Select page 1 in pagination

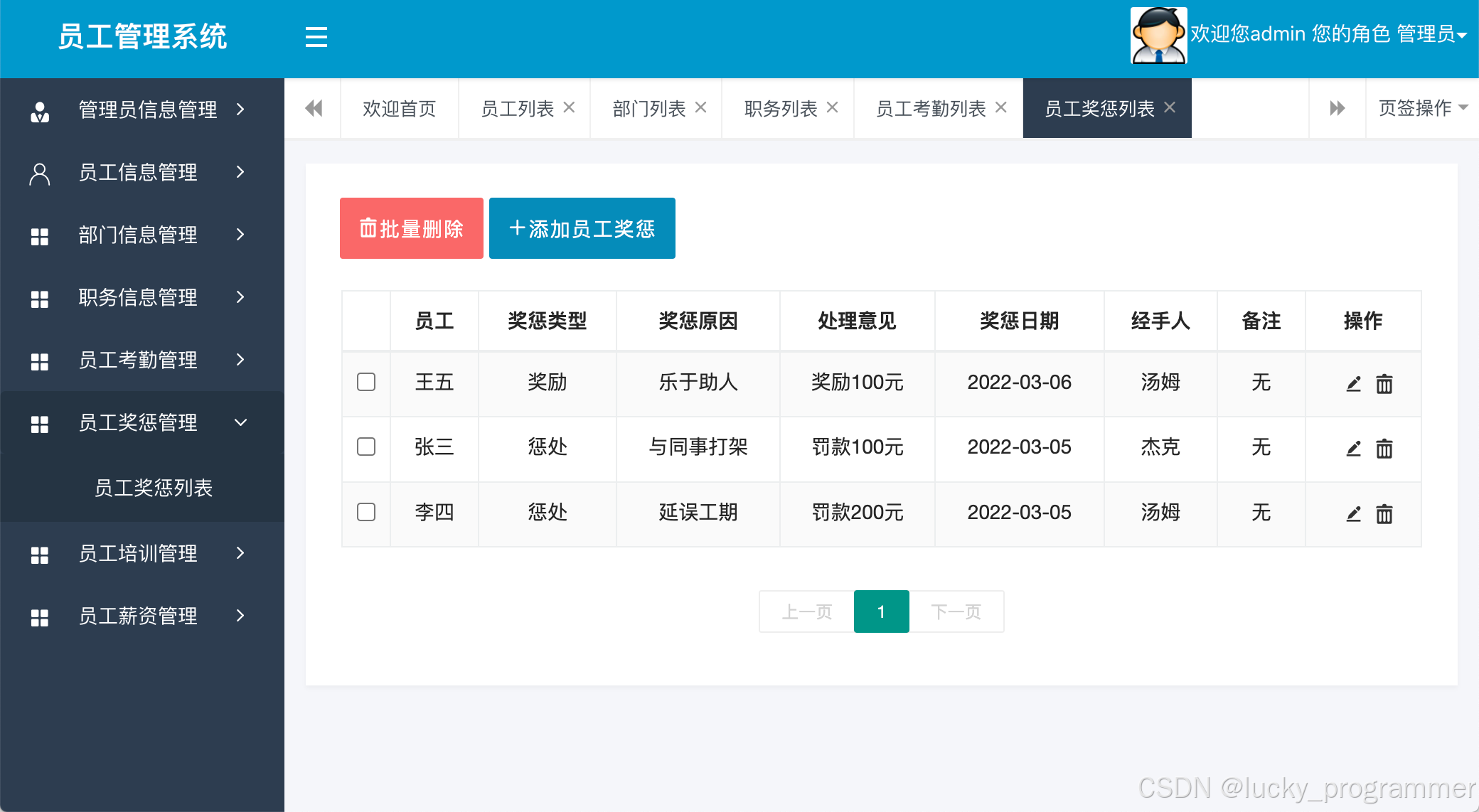(881, 611)
